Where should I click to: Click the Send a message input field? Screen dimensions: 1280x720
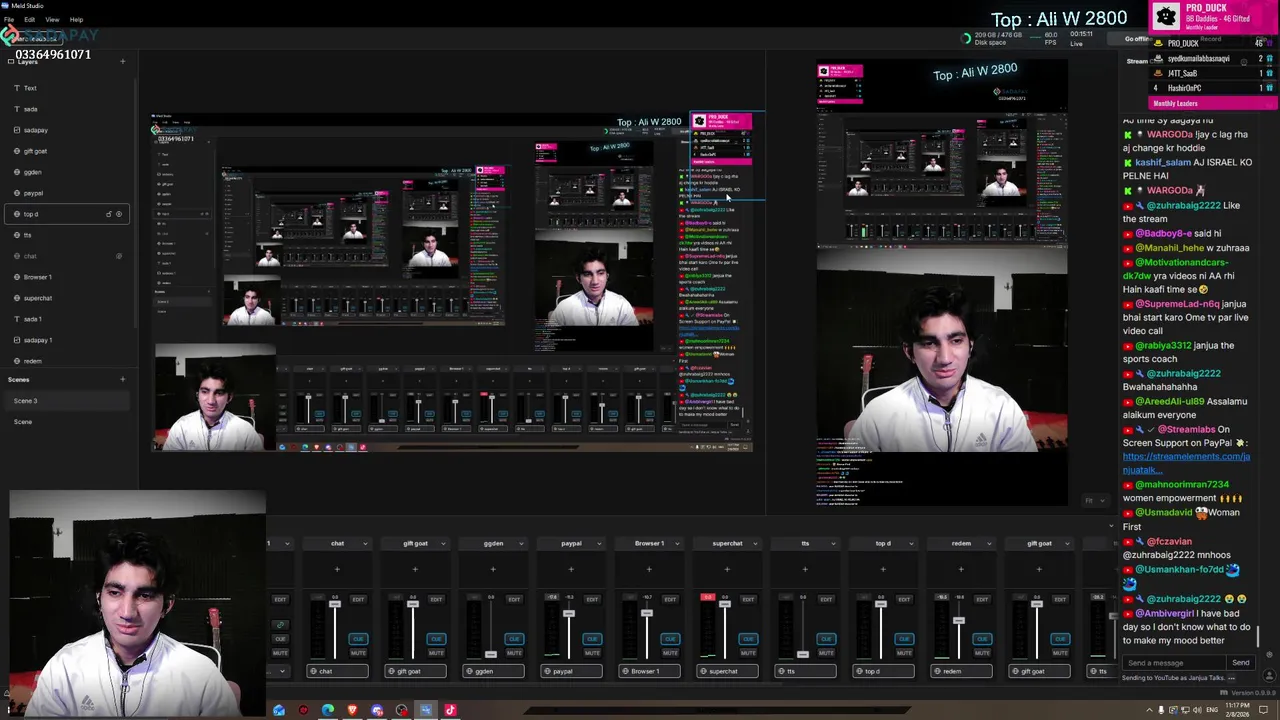(x=1175, y=662)
